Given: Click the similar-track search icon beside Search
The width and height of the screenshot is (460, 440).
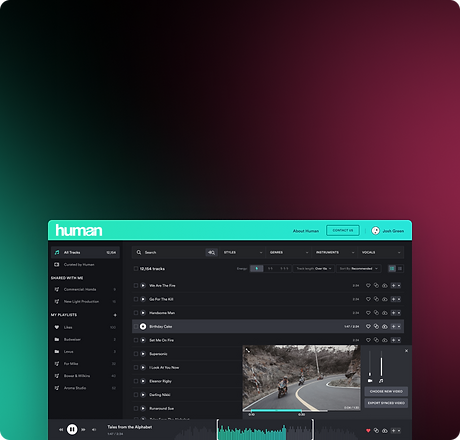Looking at the screenshot, I should [211, 252].
